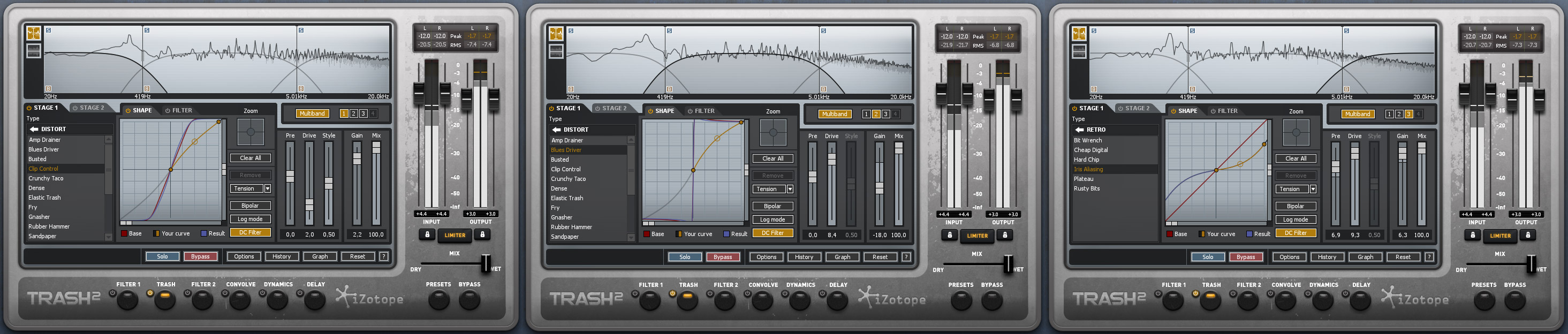The image size is (1568, 334).
Task: Disable DC Filter in middle window
Action: pyautogui.click(x=772, y=233)
